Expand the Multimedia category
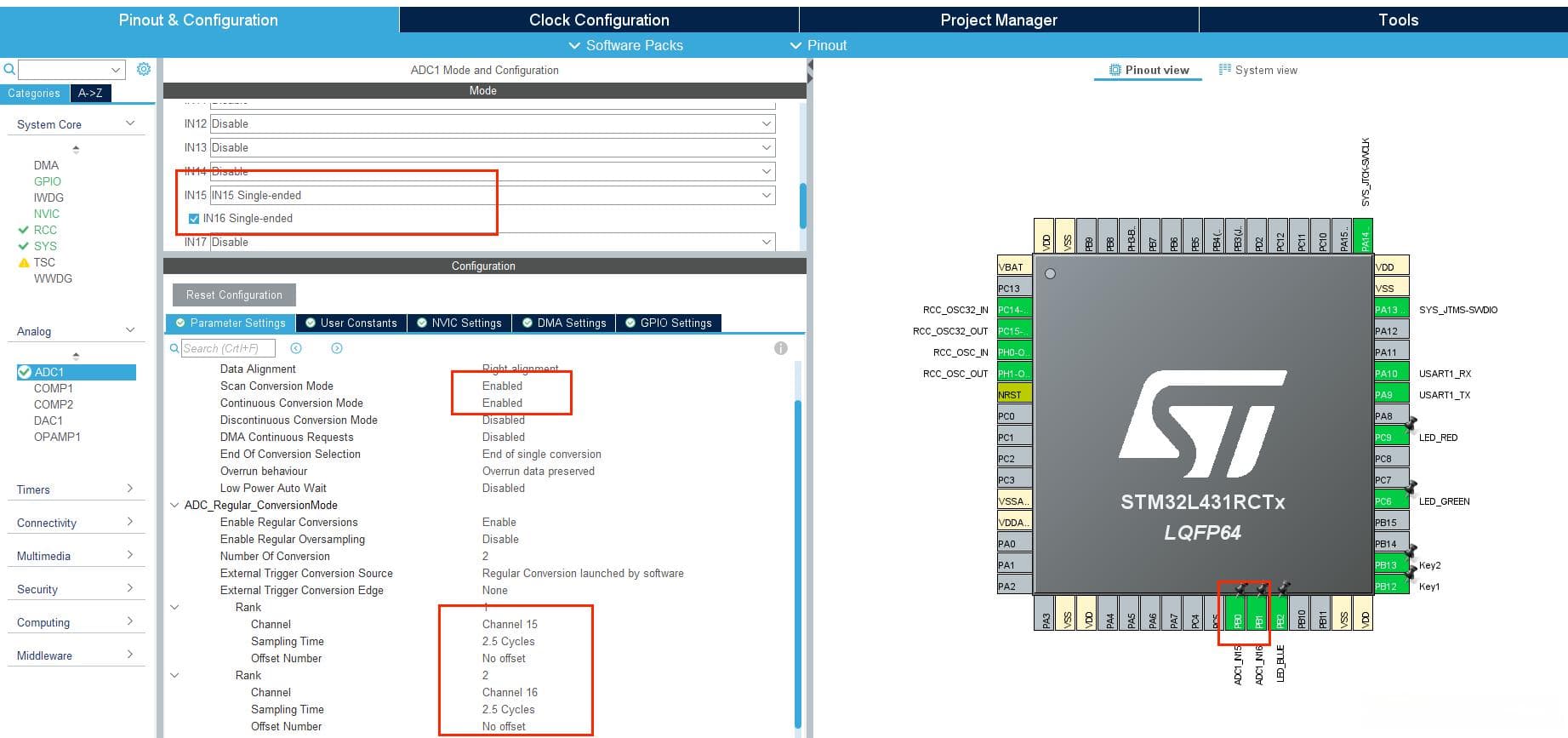1568x738 pixels. click(x=130, y=555)
